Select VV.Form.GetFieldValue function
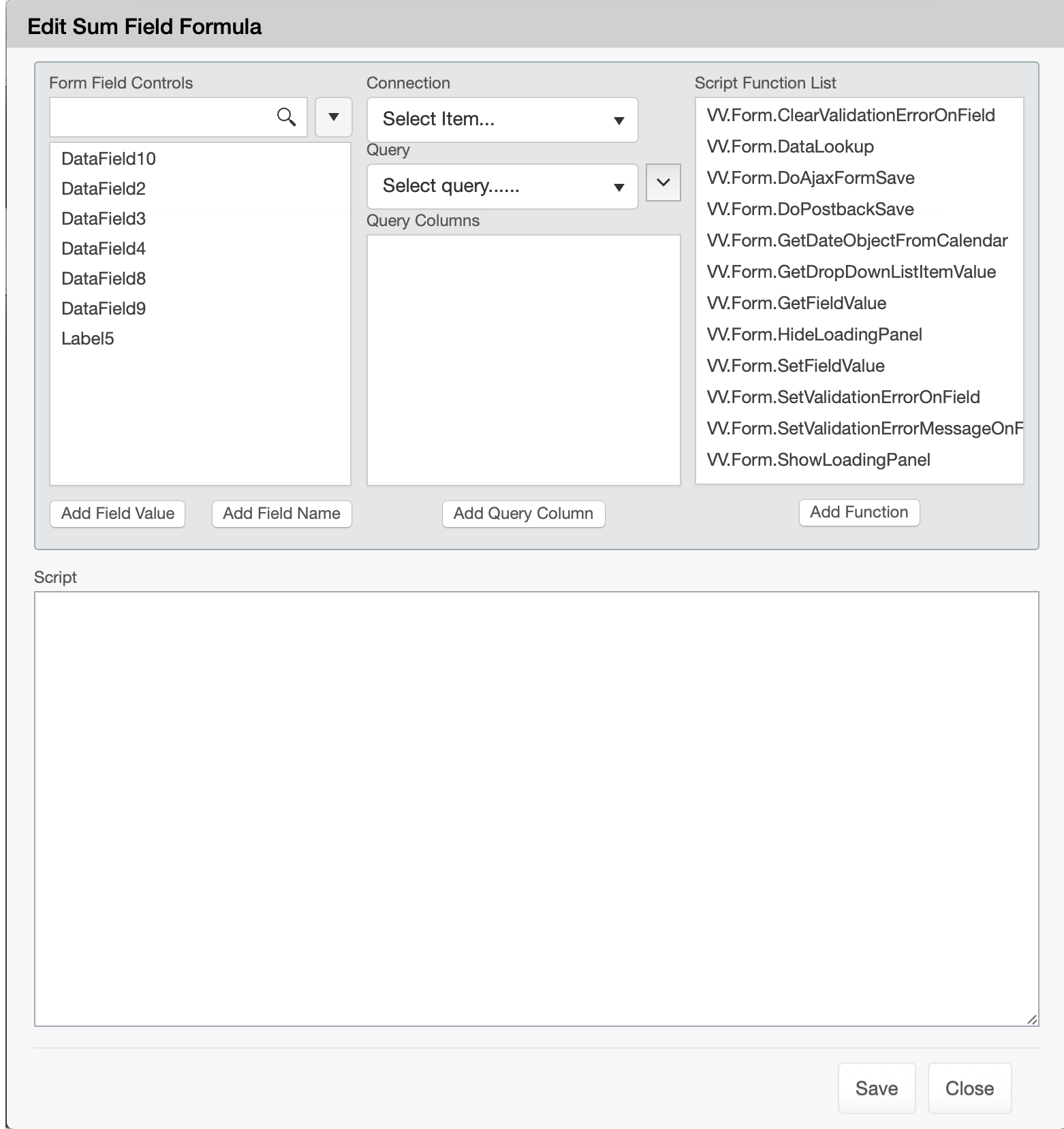This screenshot has height=1129, width=1064. click(x=860, y=303)
